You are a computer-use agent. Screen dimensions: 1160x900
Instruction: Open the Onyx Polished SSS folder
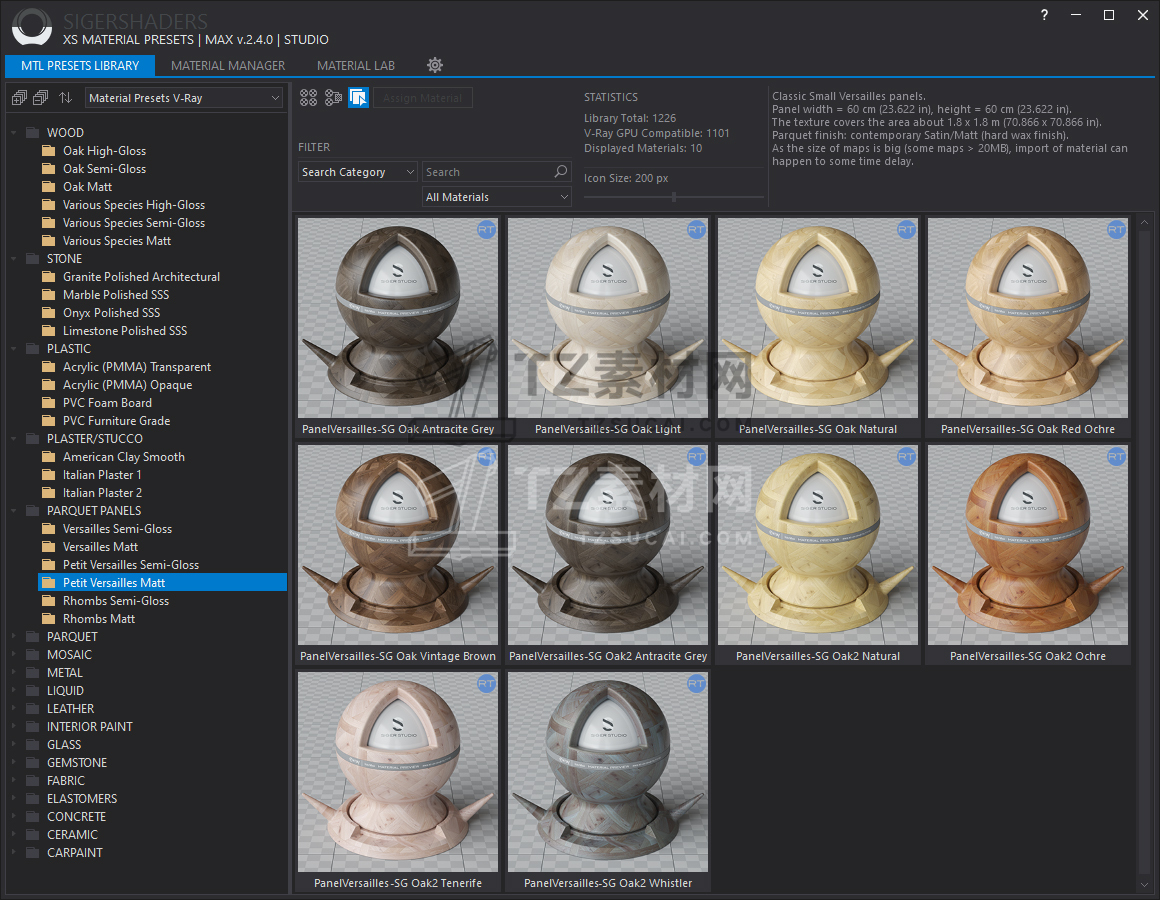point(111,313)
